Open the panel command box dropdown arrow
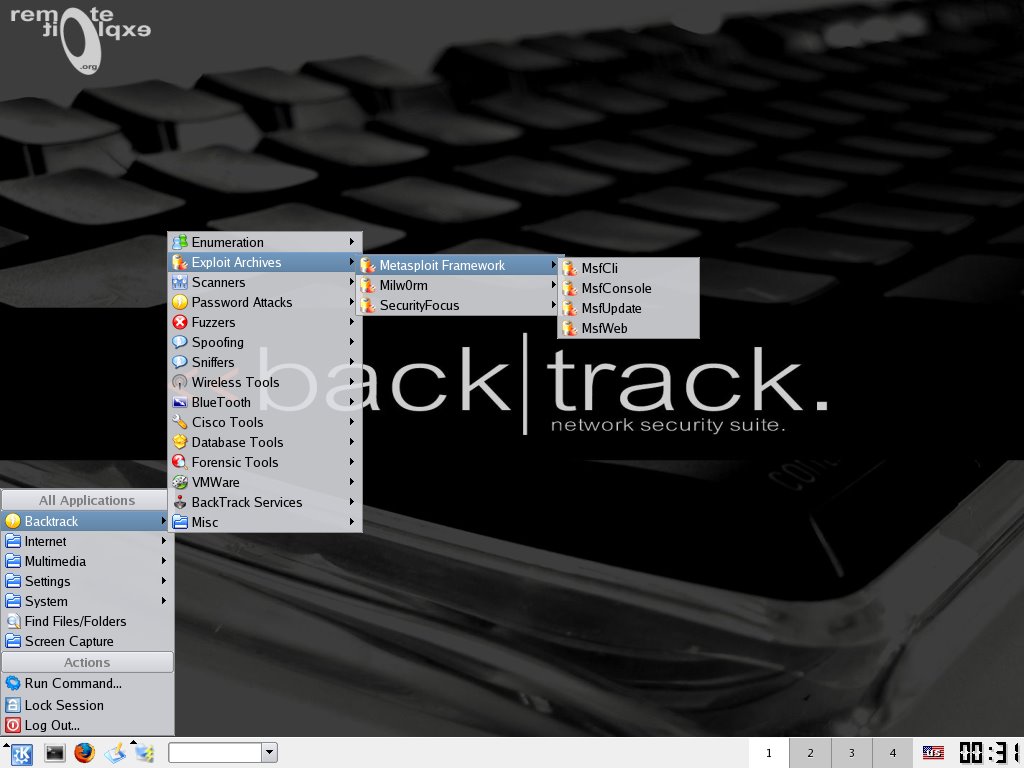This screenshot has height=768, width=1024. click(x=269, y=752)
